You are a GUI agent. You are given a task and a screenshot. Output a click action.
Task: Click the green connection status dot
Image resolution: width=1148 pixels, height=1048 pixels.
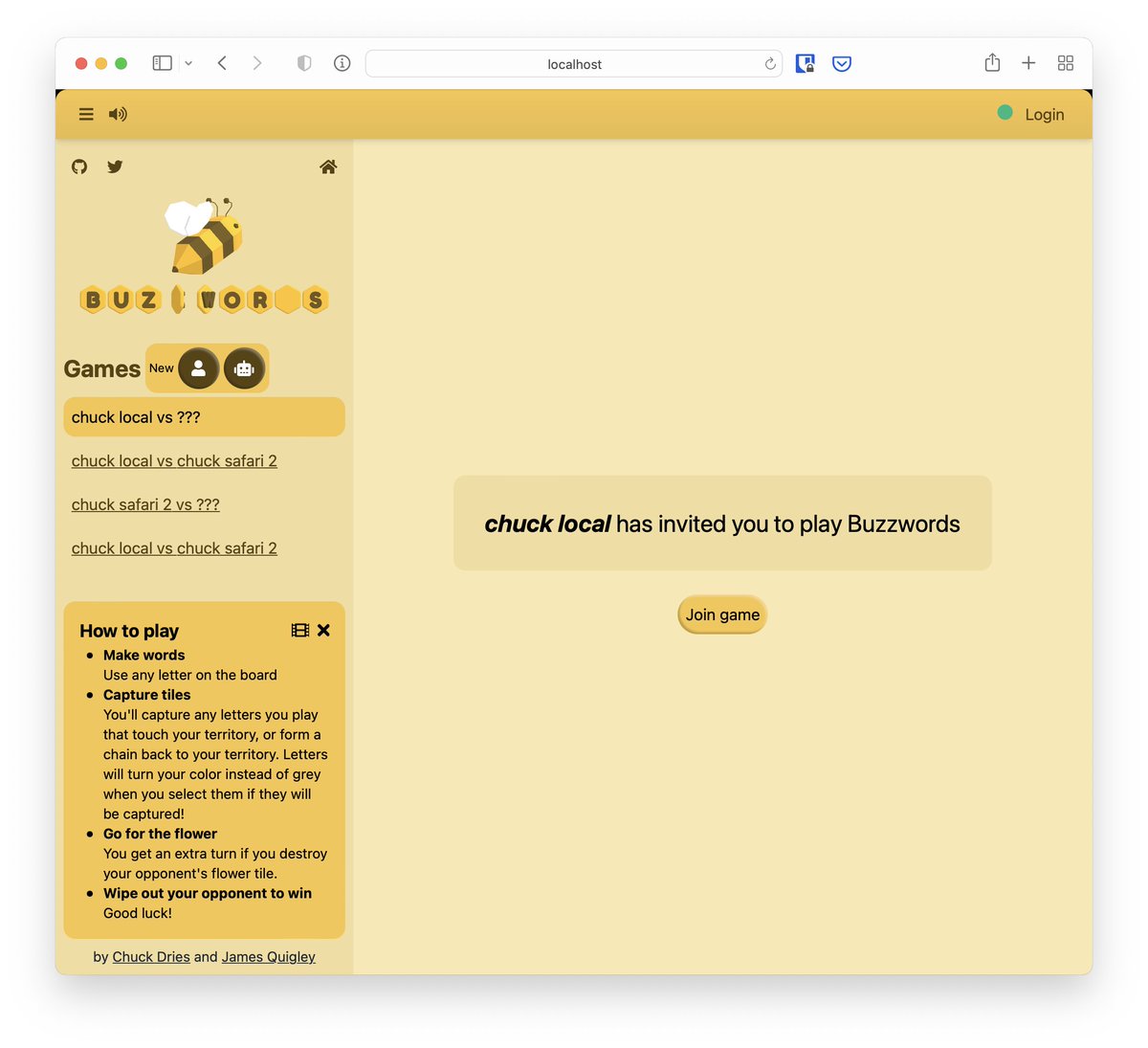click(1004, 112)
